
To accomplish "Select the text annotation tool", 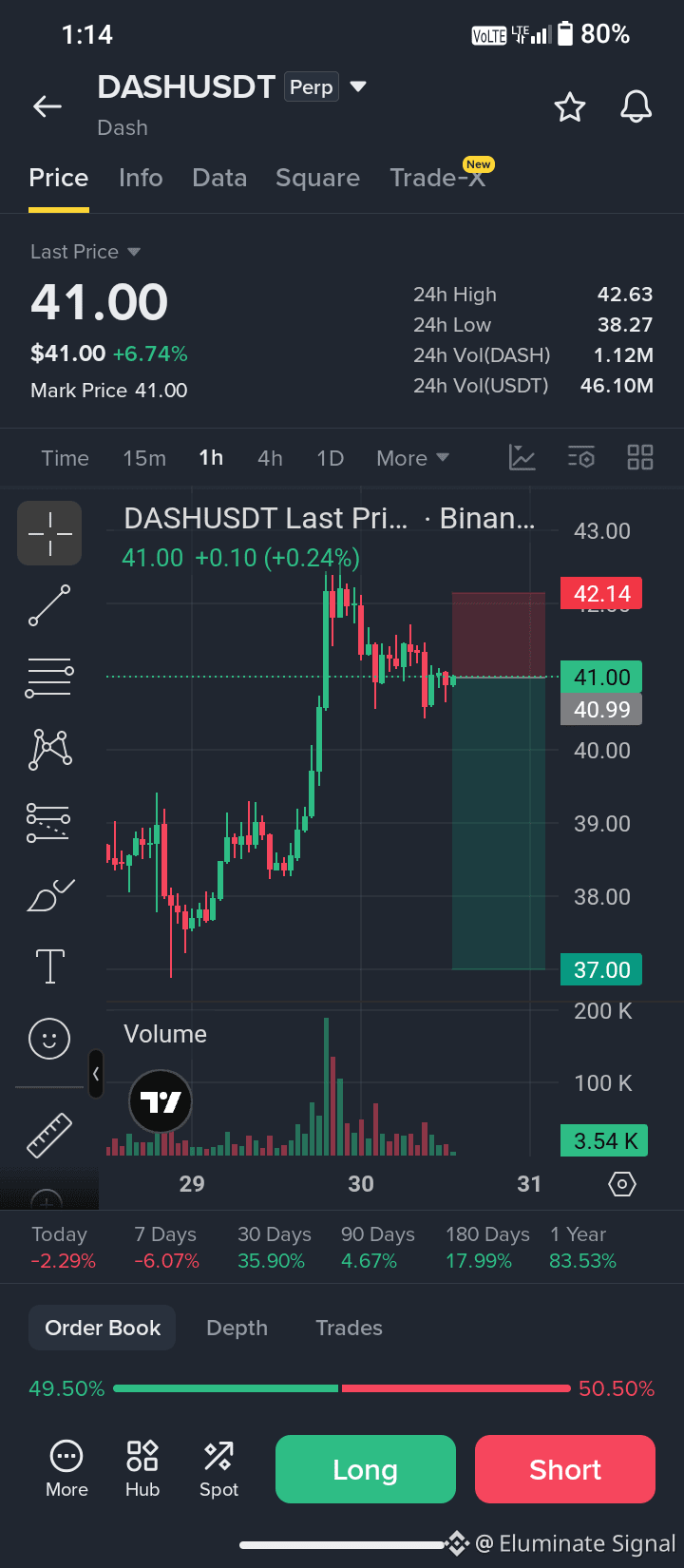I will (50, 966).
